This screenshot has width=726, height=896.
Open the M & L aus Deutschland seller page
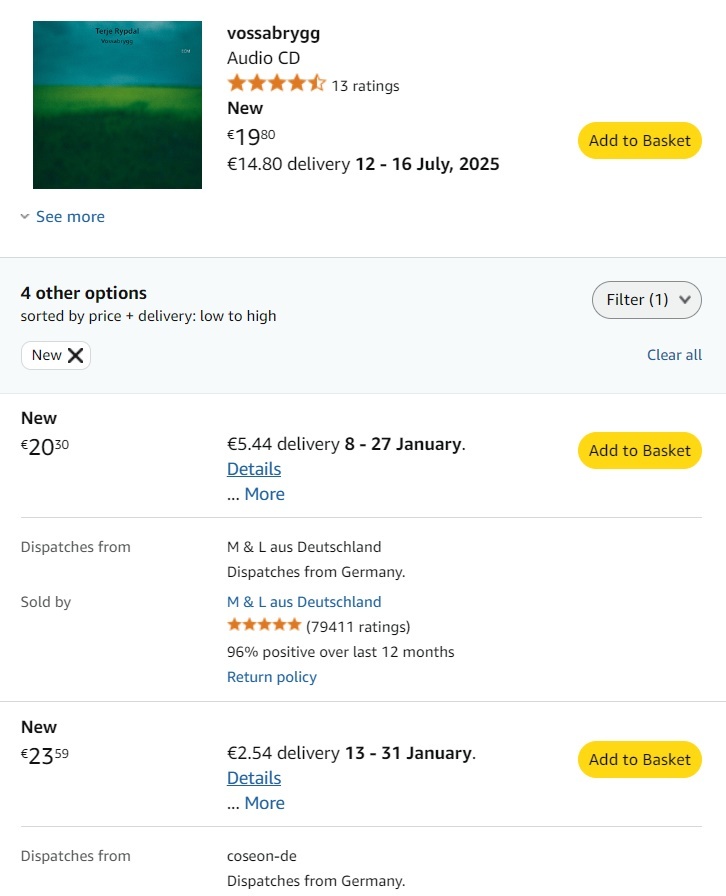[304, 602]
